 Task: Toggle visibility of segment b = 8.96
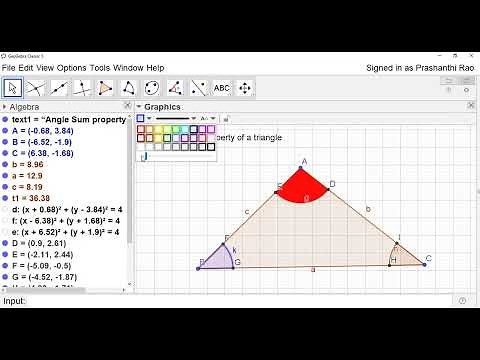tap(5, 164)
